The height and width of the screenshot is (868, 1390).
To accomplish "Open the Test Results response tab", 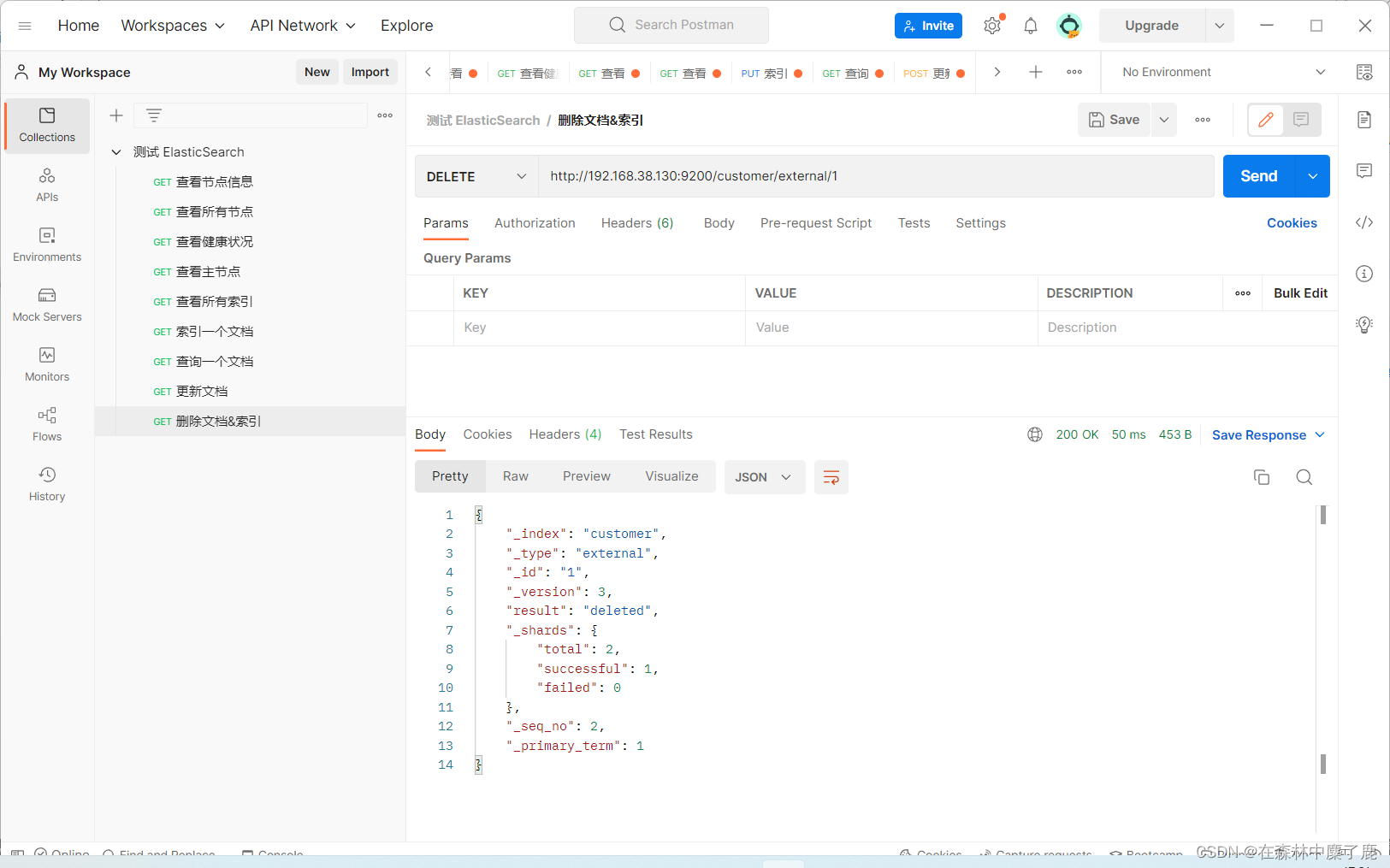I will click(x=656, y=434).
